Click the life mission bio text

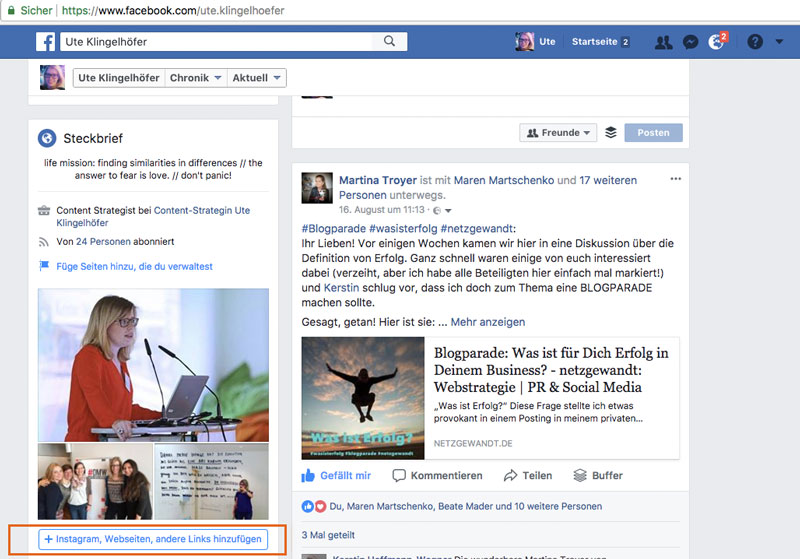(153, 169)
